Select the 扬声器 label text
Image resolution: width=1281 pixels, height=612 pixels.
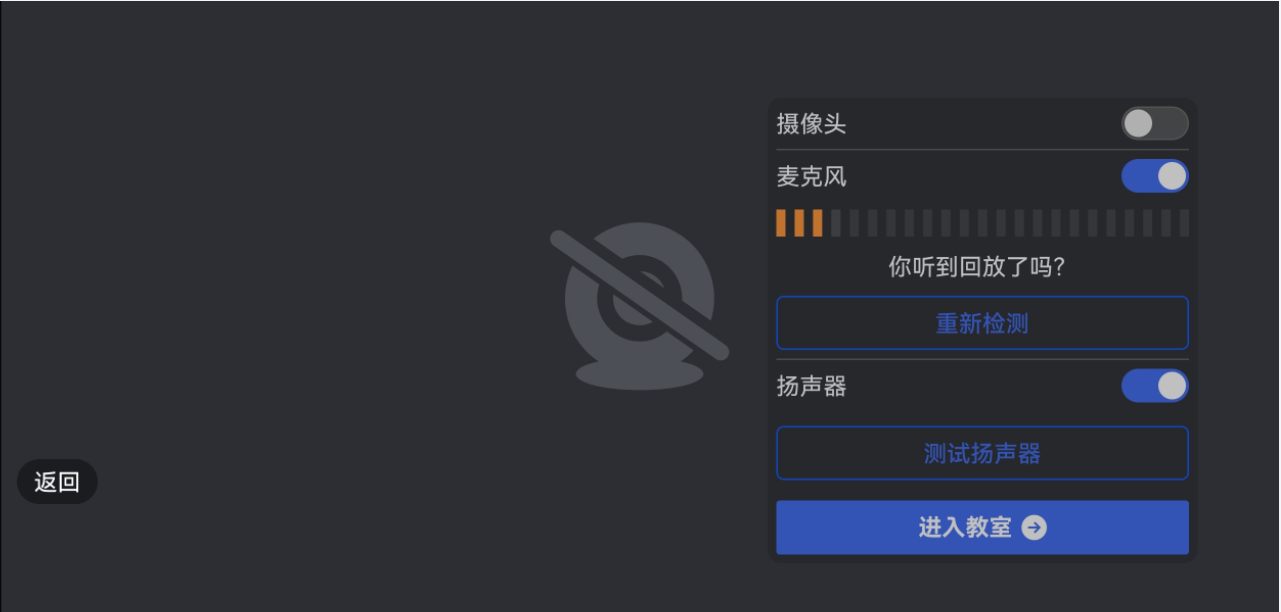pos(811,386)
